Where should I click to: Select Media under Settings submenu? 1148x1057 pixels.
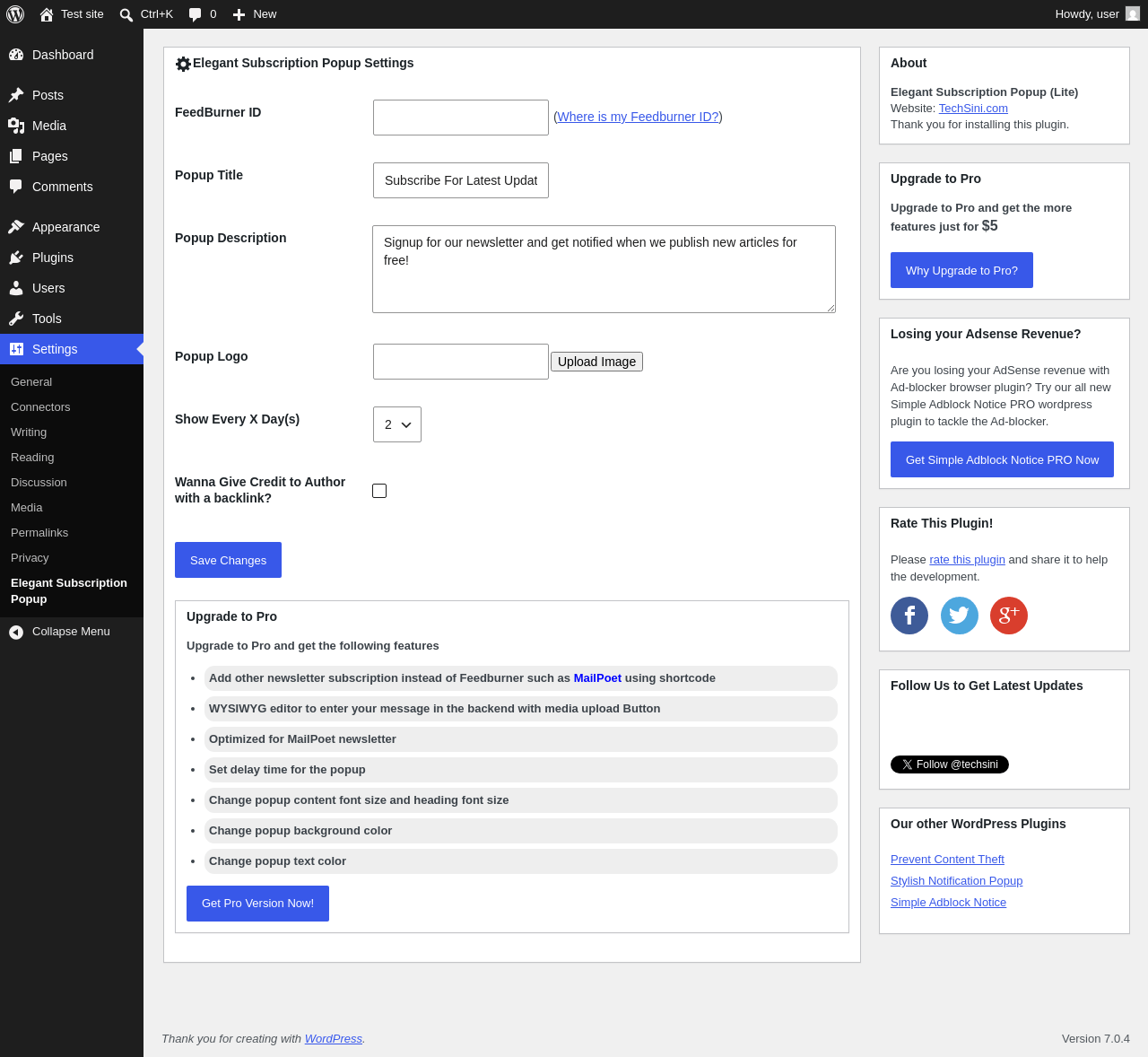point(27,508)
